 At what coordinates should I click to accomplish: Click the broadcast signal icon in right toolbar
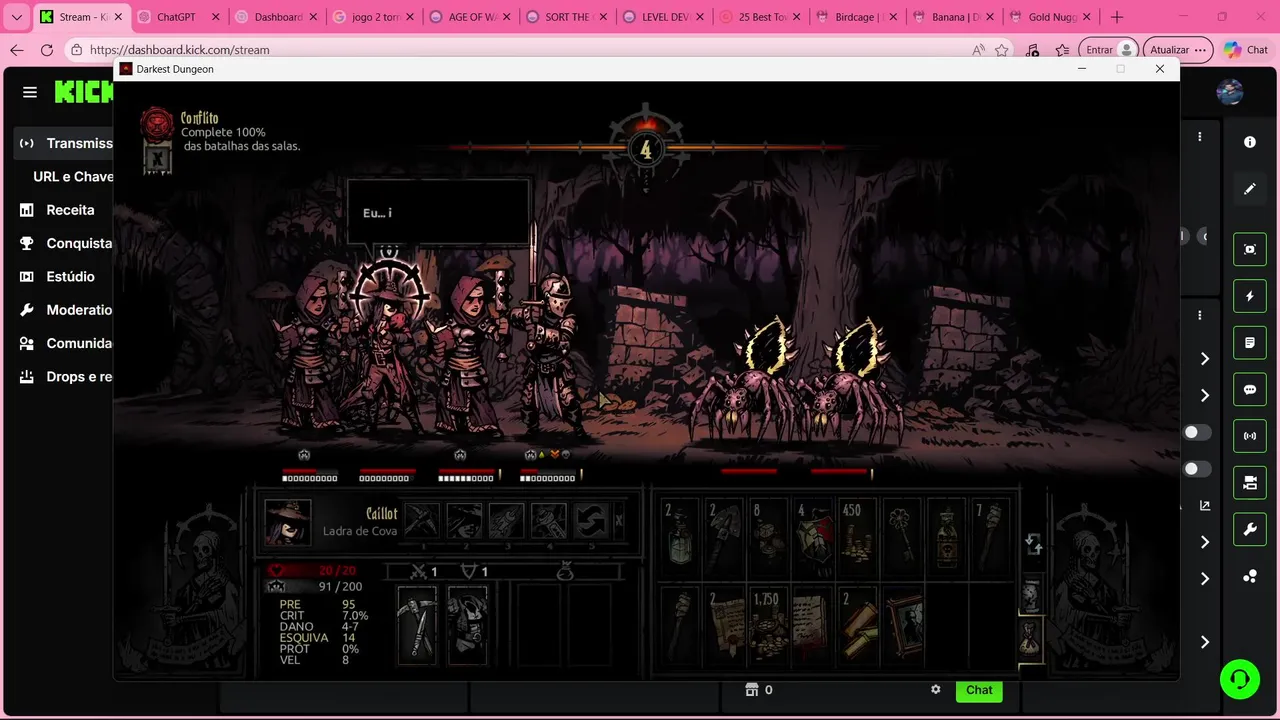pos(1250,436)
